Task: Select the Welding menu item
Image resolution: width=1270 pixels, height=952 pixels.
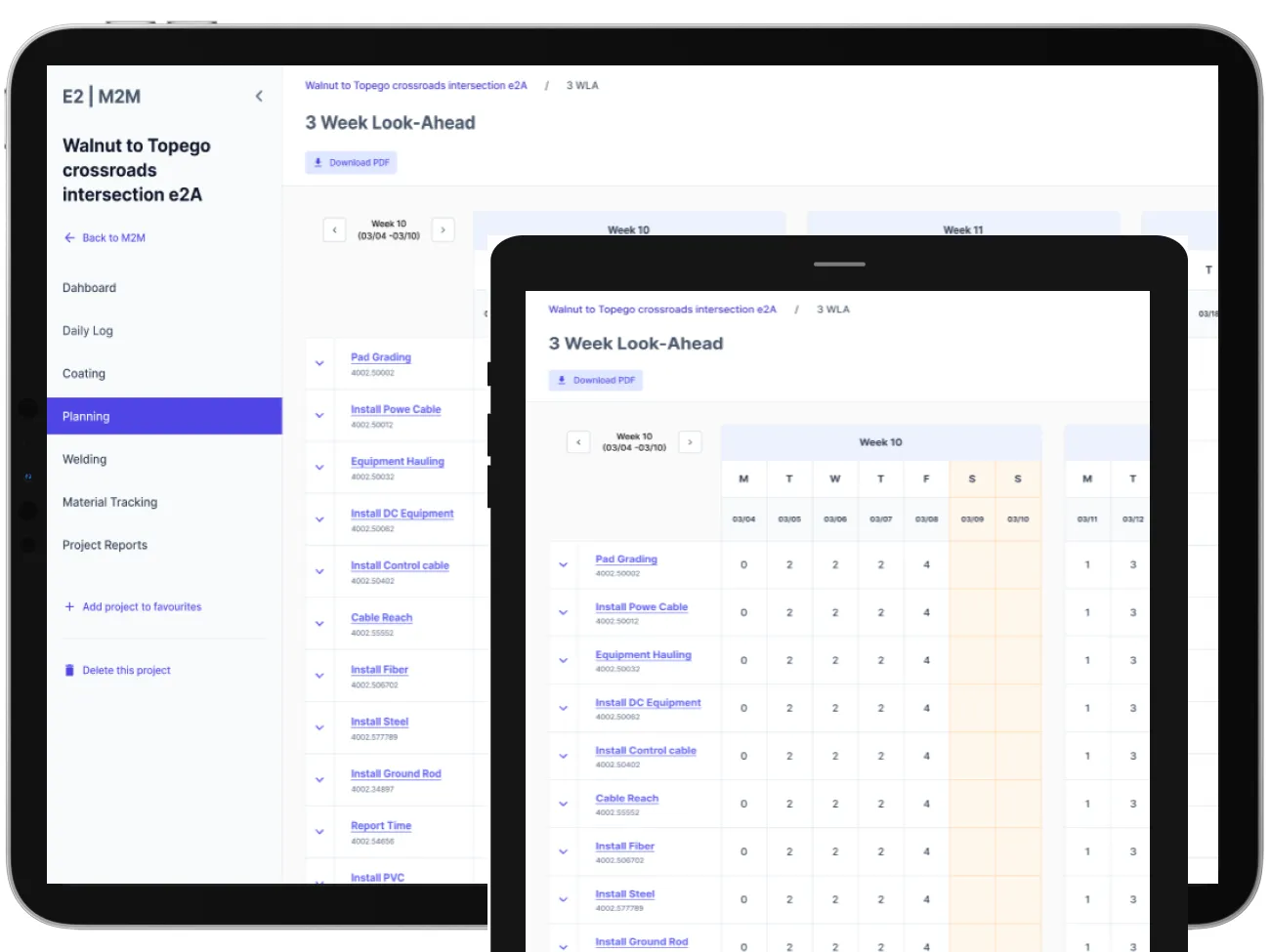Action: click(84, 459)
